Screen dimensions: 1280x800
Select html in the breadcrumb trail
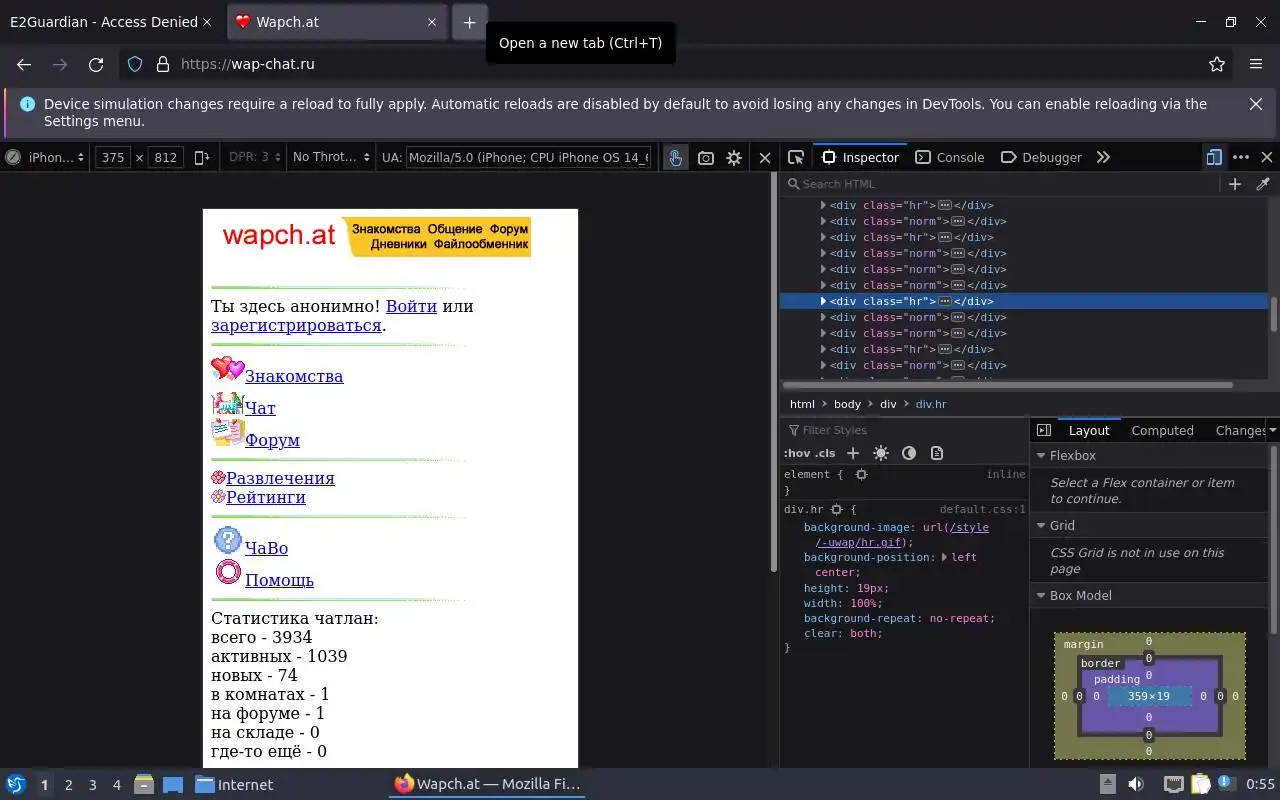click(802, 404)
